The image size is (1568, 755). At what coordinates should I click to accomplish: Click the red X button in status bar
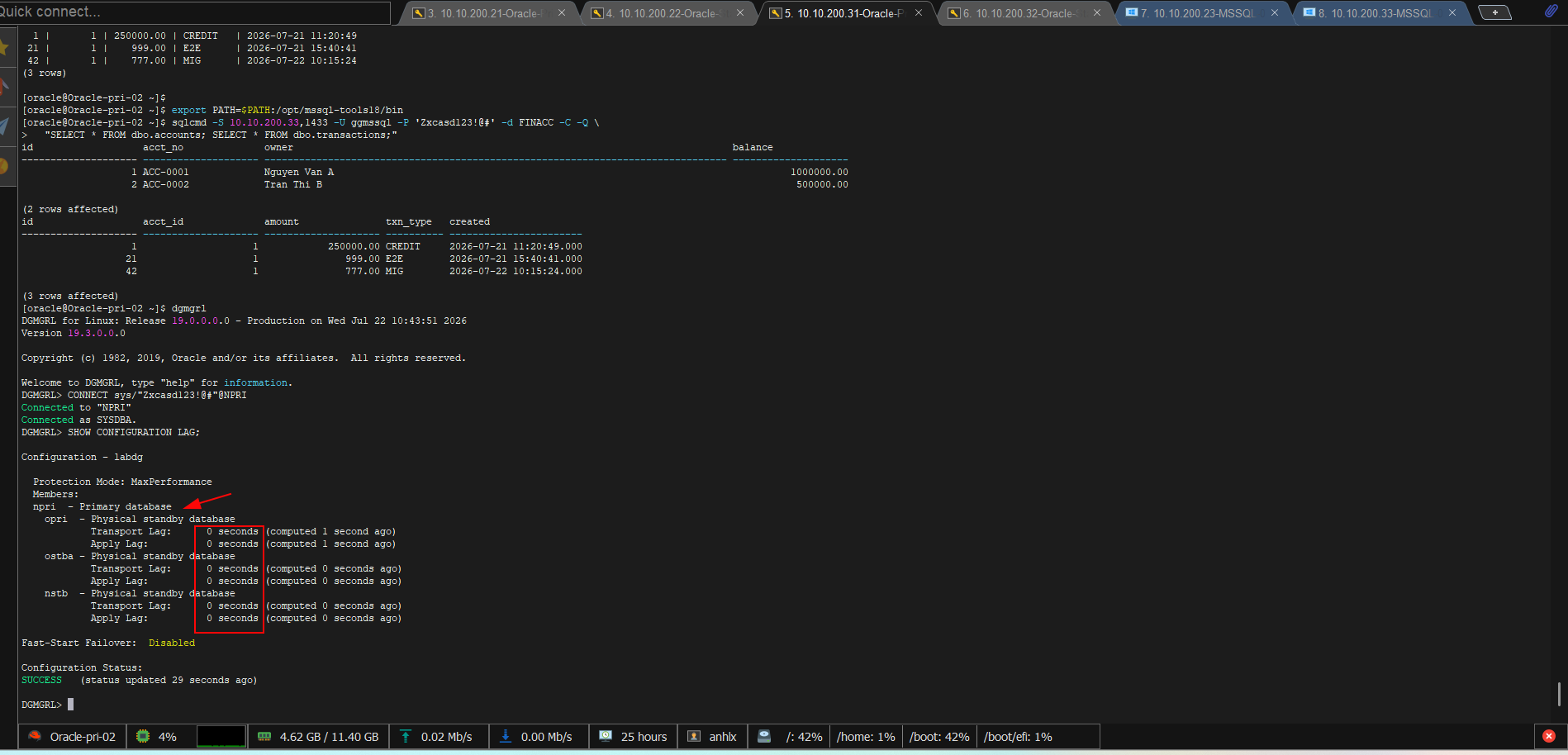point(1549,736)
